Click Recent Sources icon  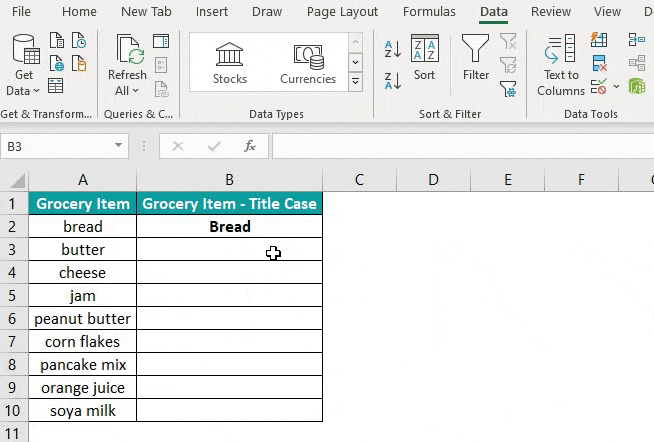tap(79, 41)
